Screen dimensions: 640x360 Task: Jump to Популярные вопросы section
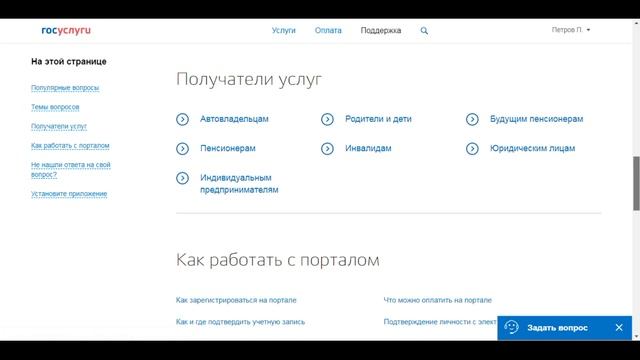[x=65, y=88]
